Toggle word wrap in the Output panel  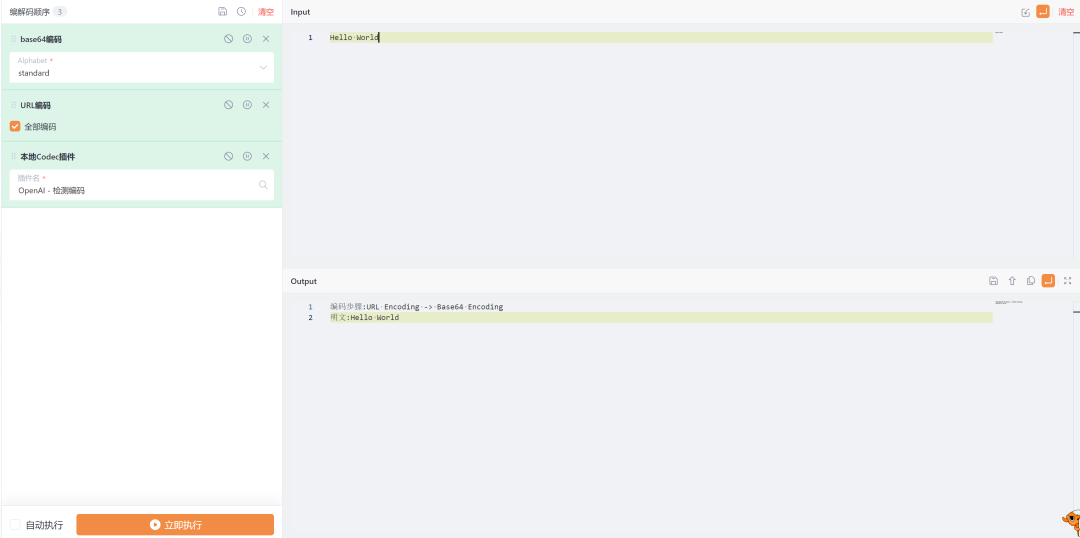[x=1048, y=280]
